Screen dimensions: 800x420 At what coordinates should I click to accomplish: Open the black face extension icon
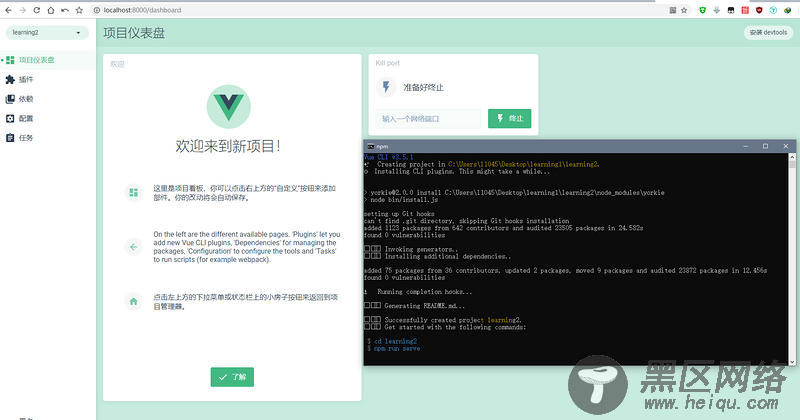pos(731,10)
